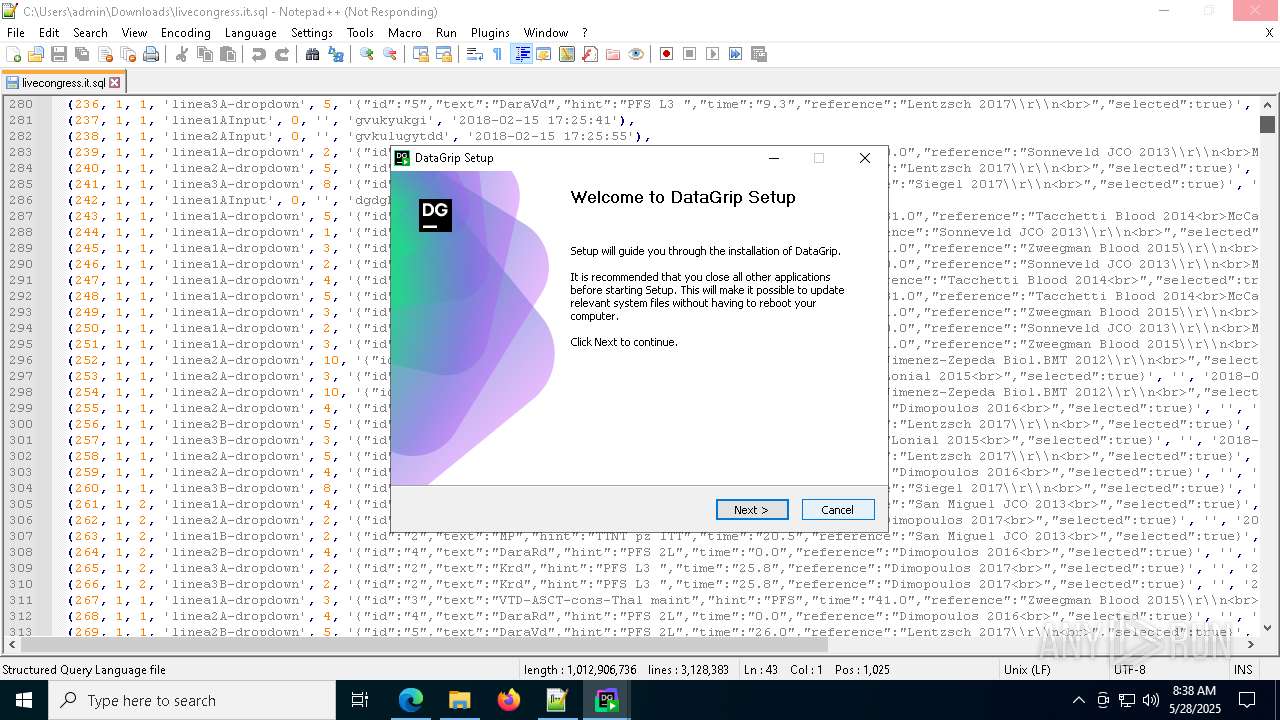Viewport: 1280px width, 720px height.
Task: Click the Close All documents toolbar icon
Action: click(x=128, y=54)
